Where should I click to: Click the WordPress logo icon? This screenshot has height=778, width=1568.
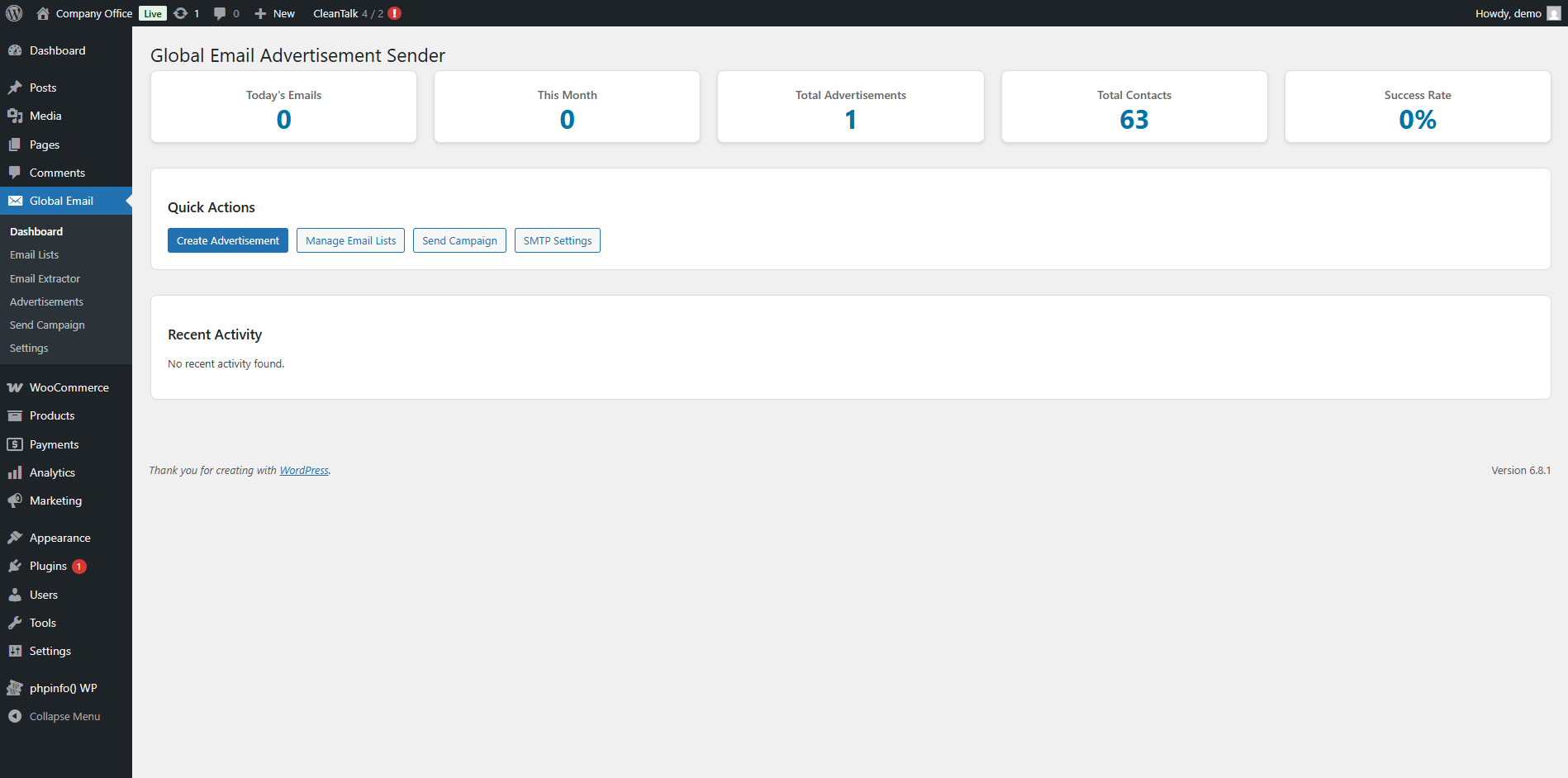tap(14, 13)
